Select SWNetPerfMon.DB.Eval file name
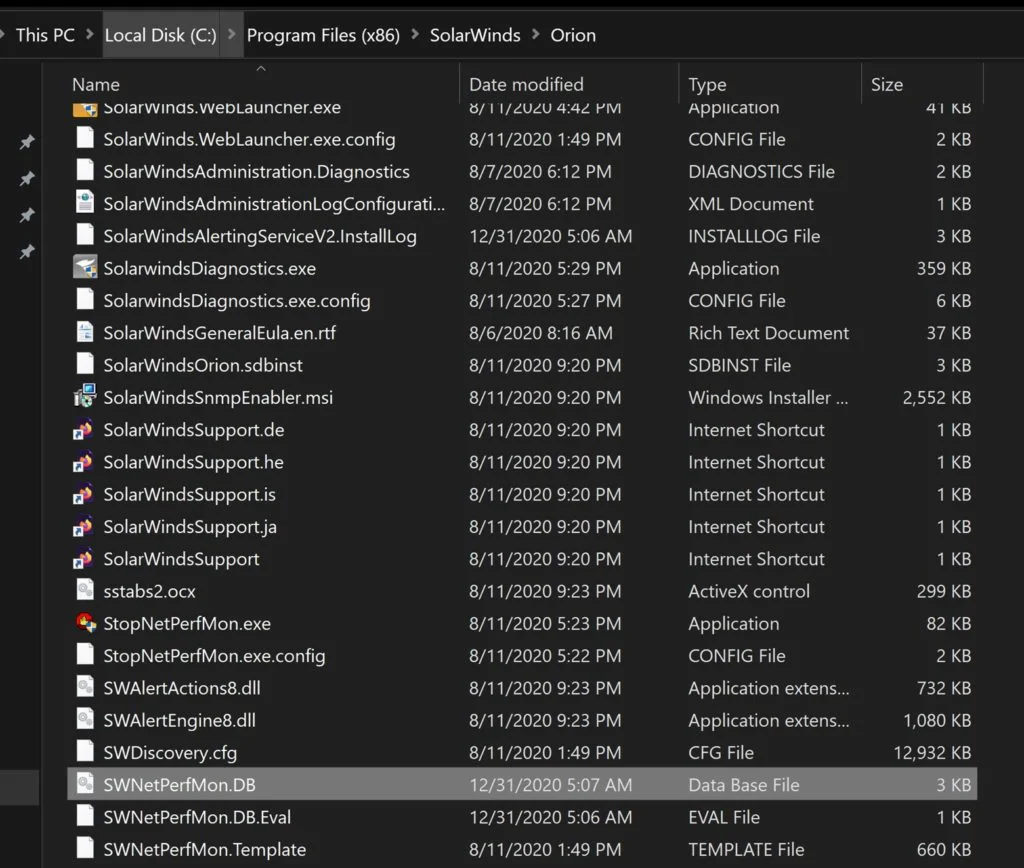Image resolution: width=1024 pixels, height=868 pixels. (197, 817)
